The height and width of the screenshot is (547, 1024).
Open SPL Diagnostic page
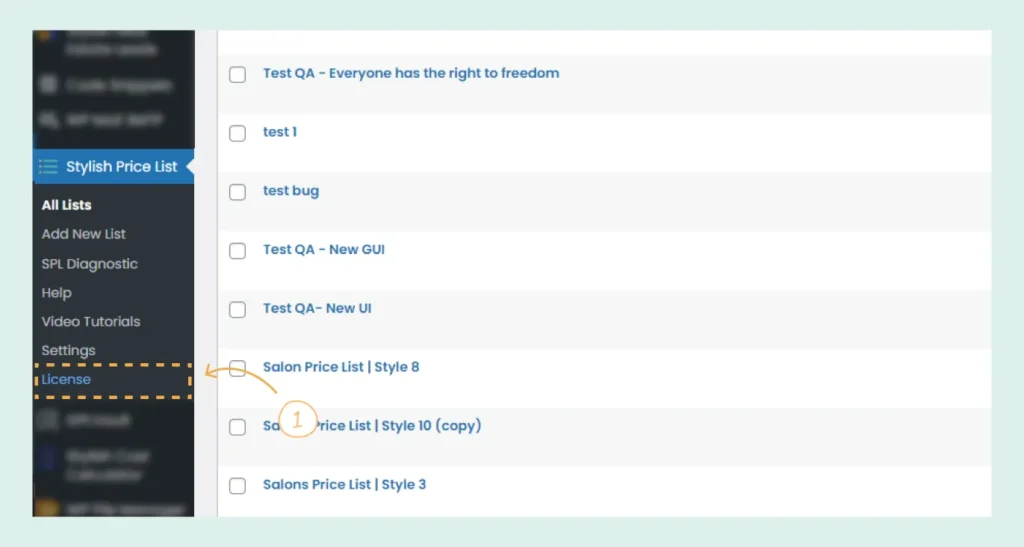tap(89, 264)
